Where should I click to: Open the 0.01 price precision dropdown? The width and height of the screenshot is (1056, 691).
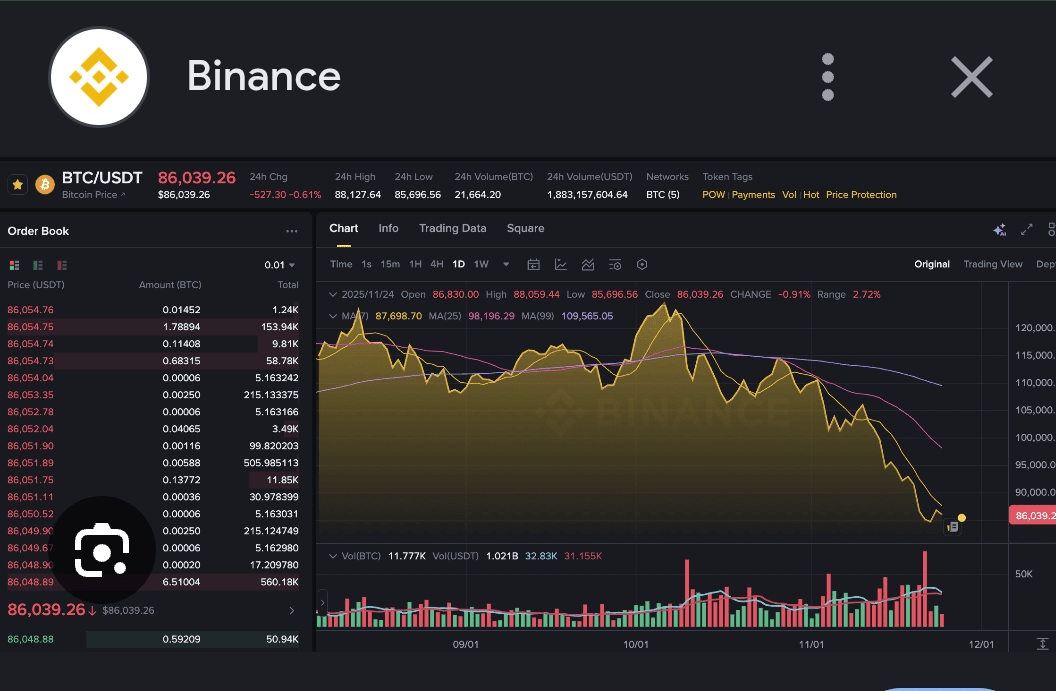pos(279,265)
